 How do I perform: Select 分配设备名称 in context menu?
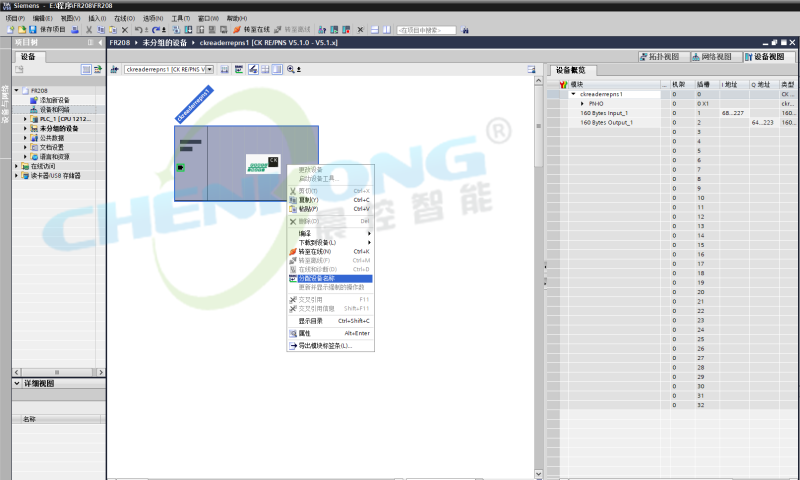pyautogui.click(x=318, y=278)
